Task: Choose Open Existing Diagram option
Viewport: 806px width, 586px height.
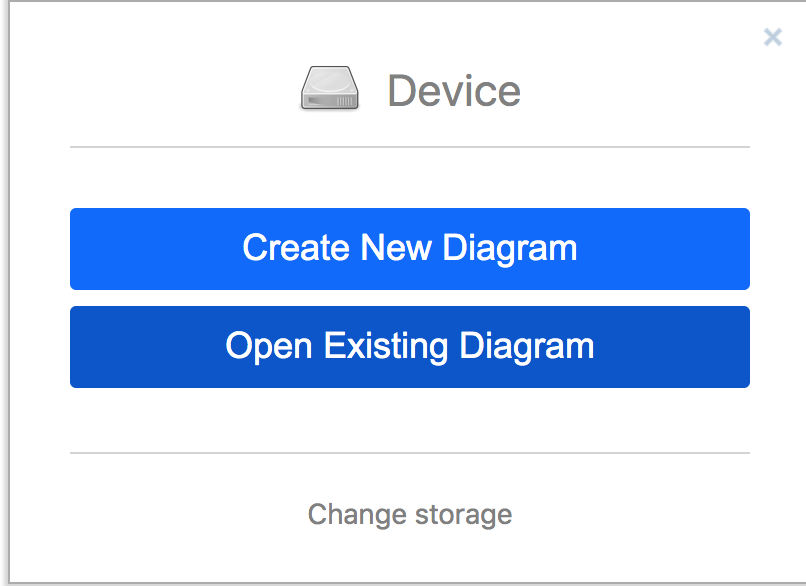Action: (x=410, y=347)
